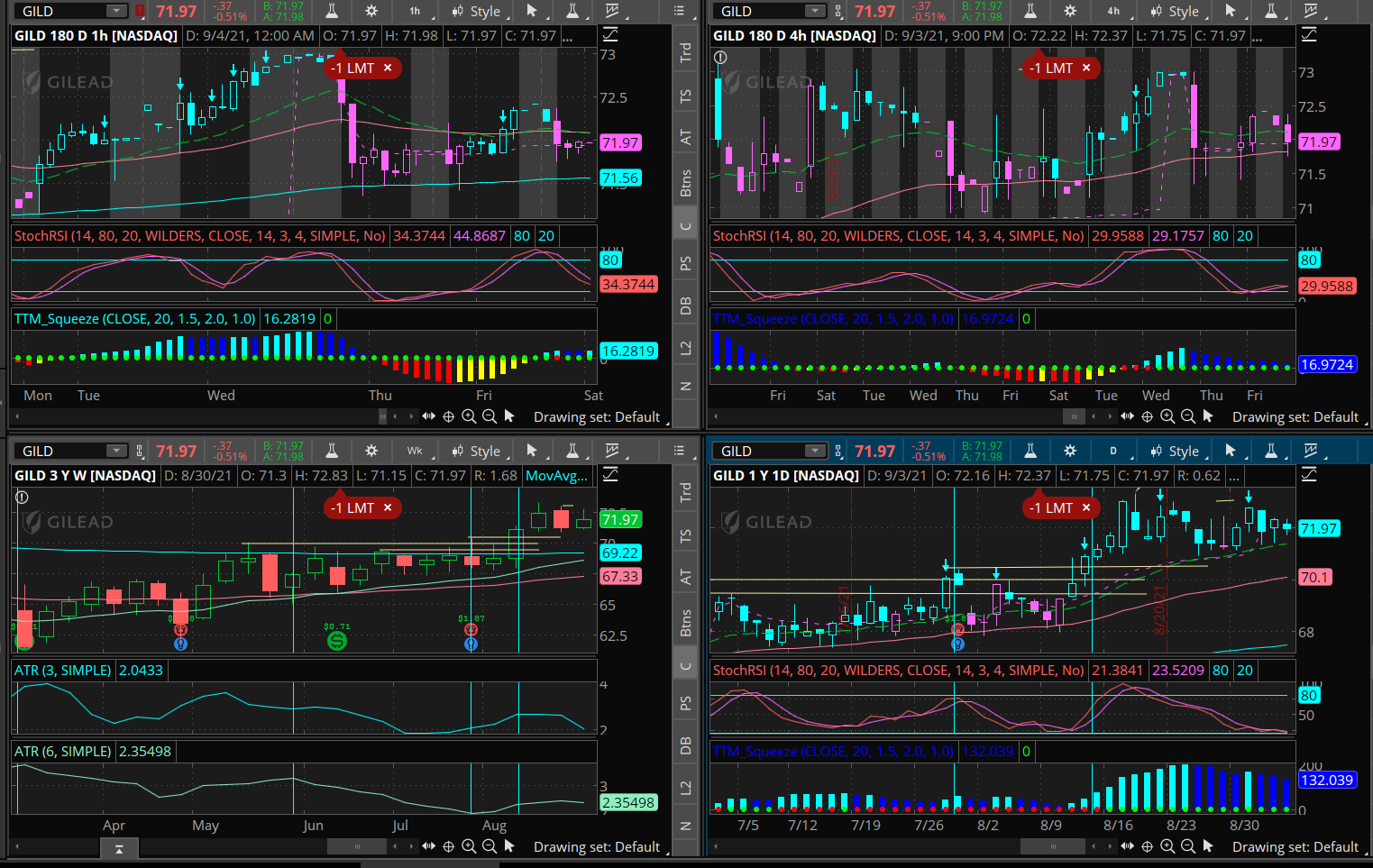Open the Wk timeframe dropdown
Screen dimensions: 1373x868
coord(415,451)
